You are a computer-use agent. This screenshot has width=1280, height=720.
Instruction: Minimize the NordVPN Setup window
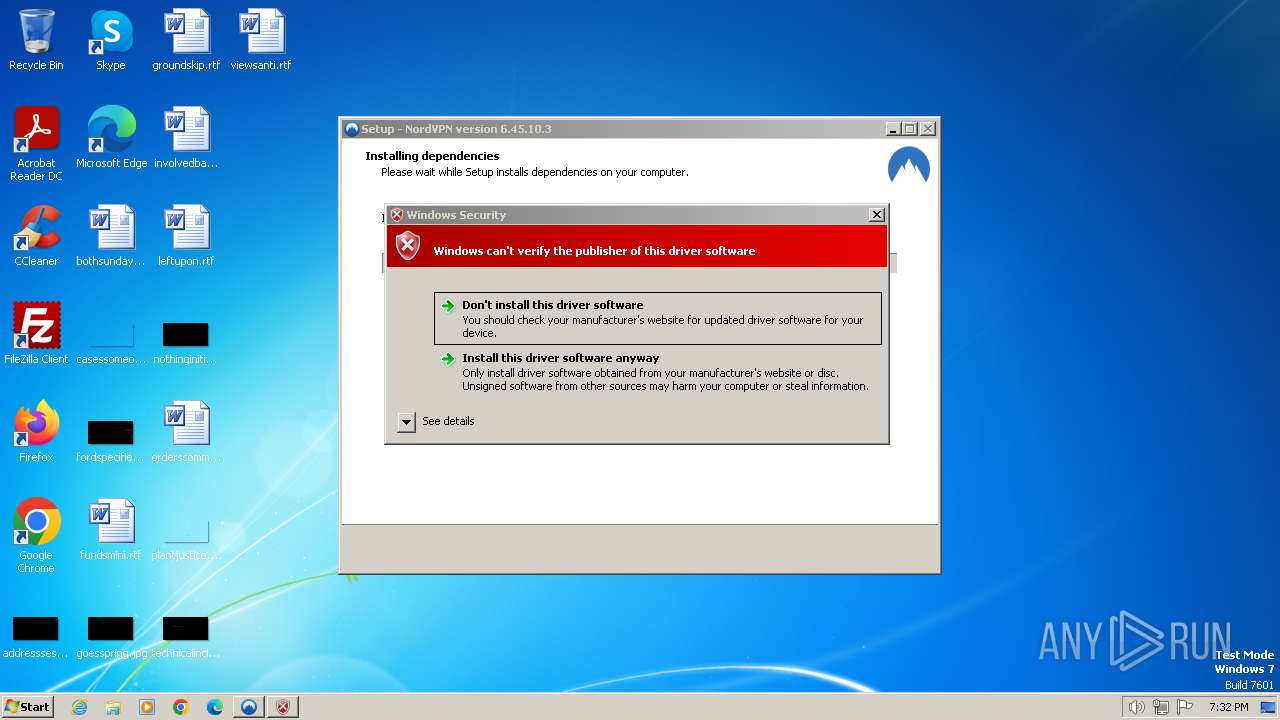coord(893,129)
